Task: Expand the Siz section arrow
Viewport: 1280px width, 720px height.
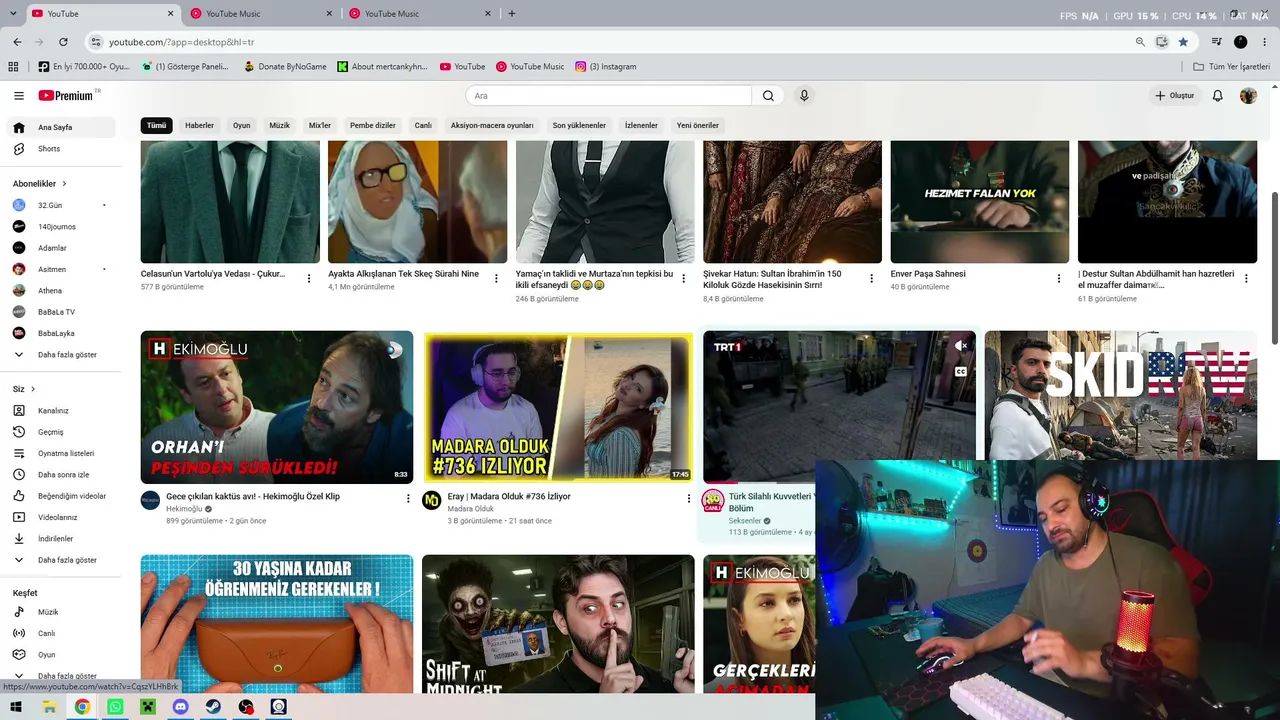Action: 33,389
